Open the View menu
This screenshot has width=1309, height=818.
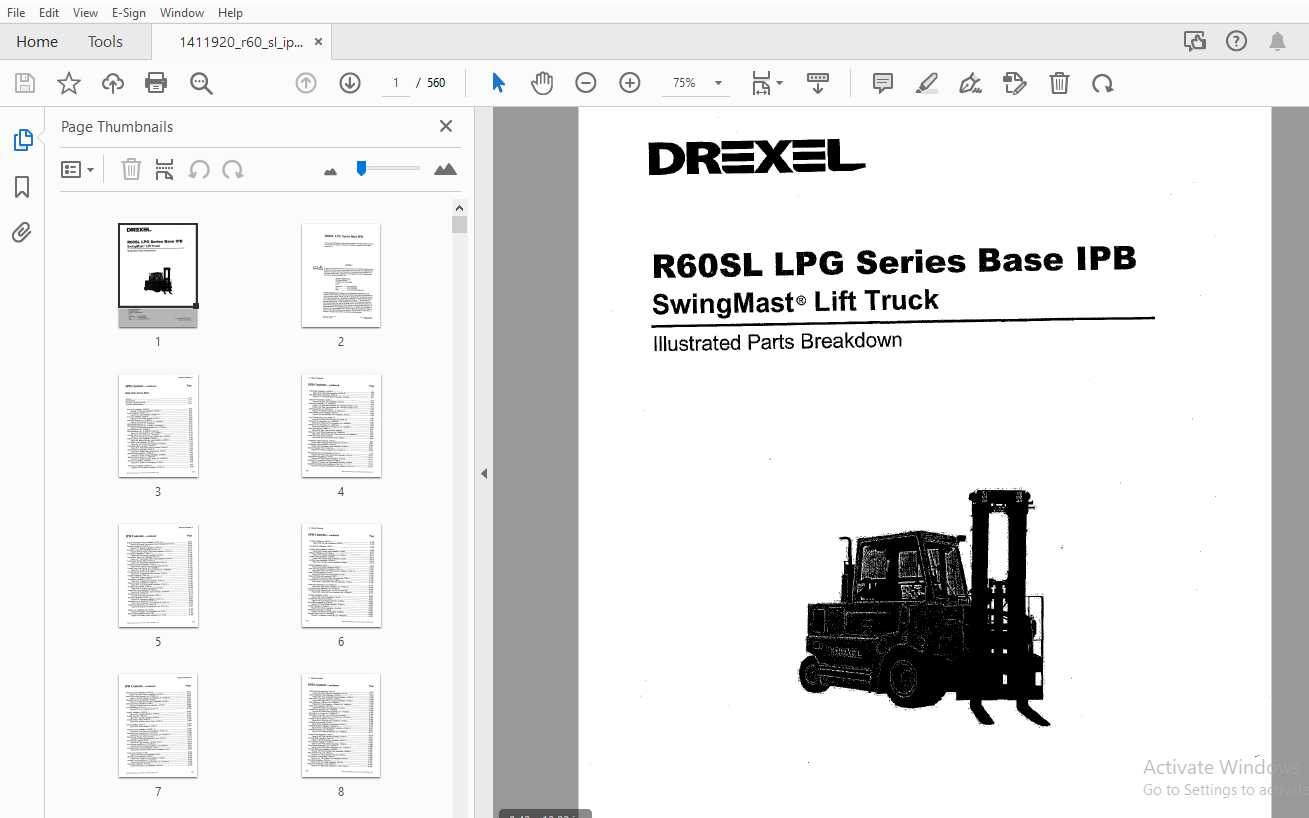pyautogui.click(x=85, y=12)
